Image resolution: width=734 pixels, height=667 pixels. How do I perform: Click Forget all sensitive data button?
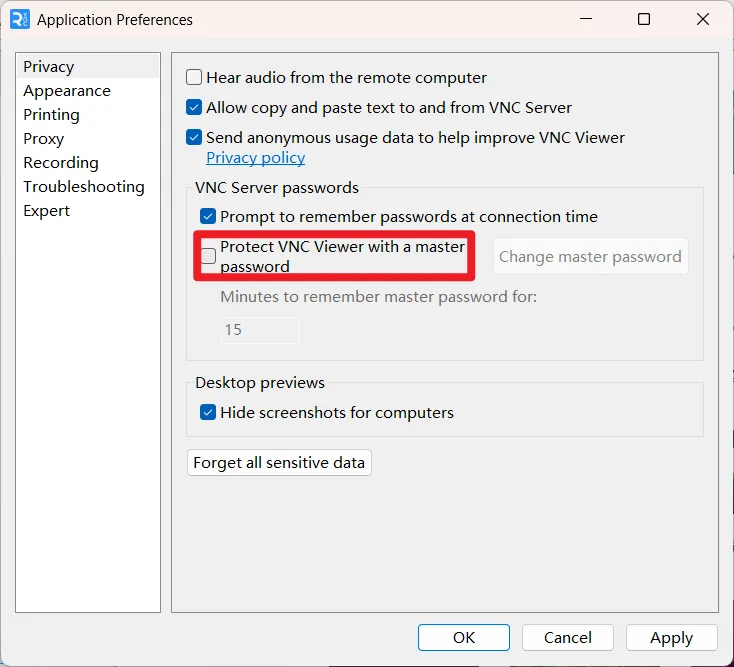(x=279, y=462)
